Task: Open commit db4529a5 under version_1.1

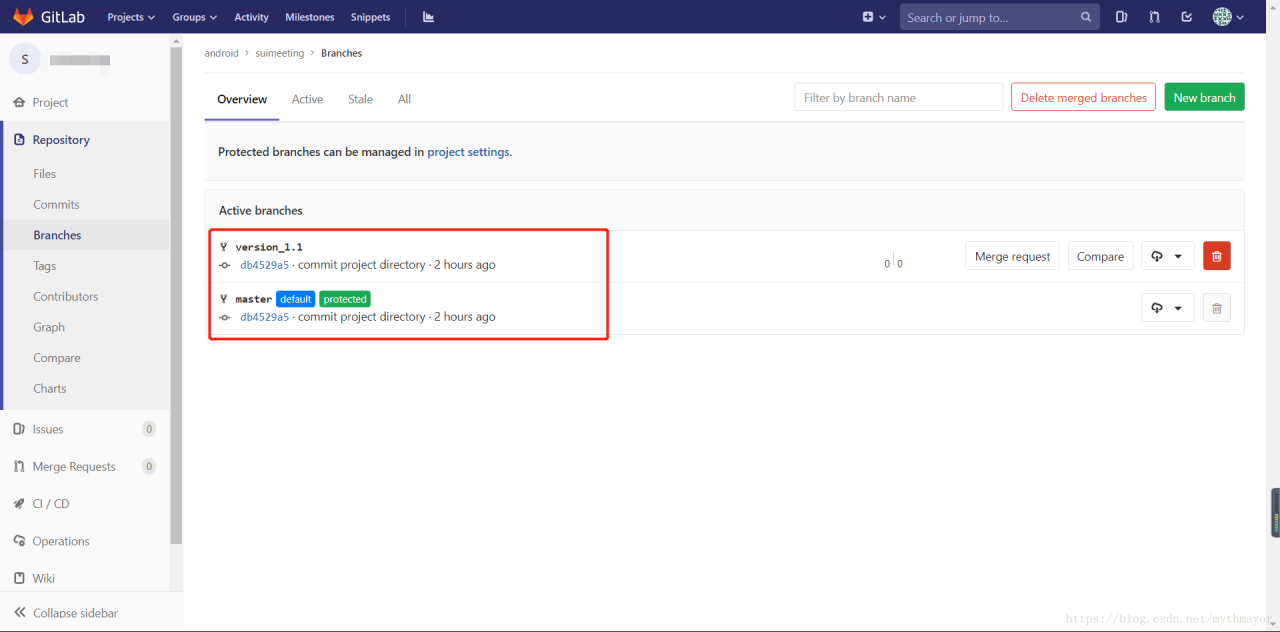Action: (264, 265)
